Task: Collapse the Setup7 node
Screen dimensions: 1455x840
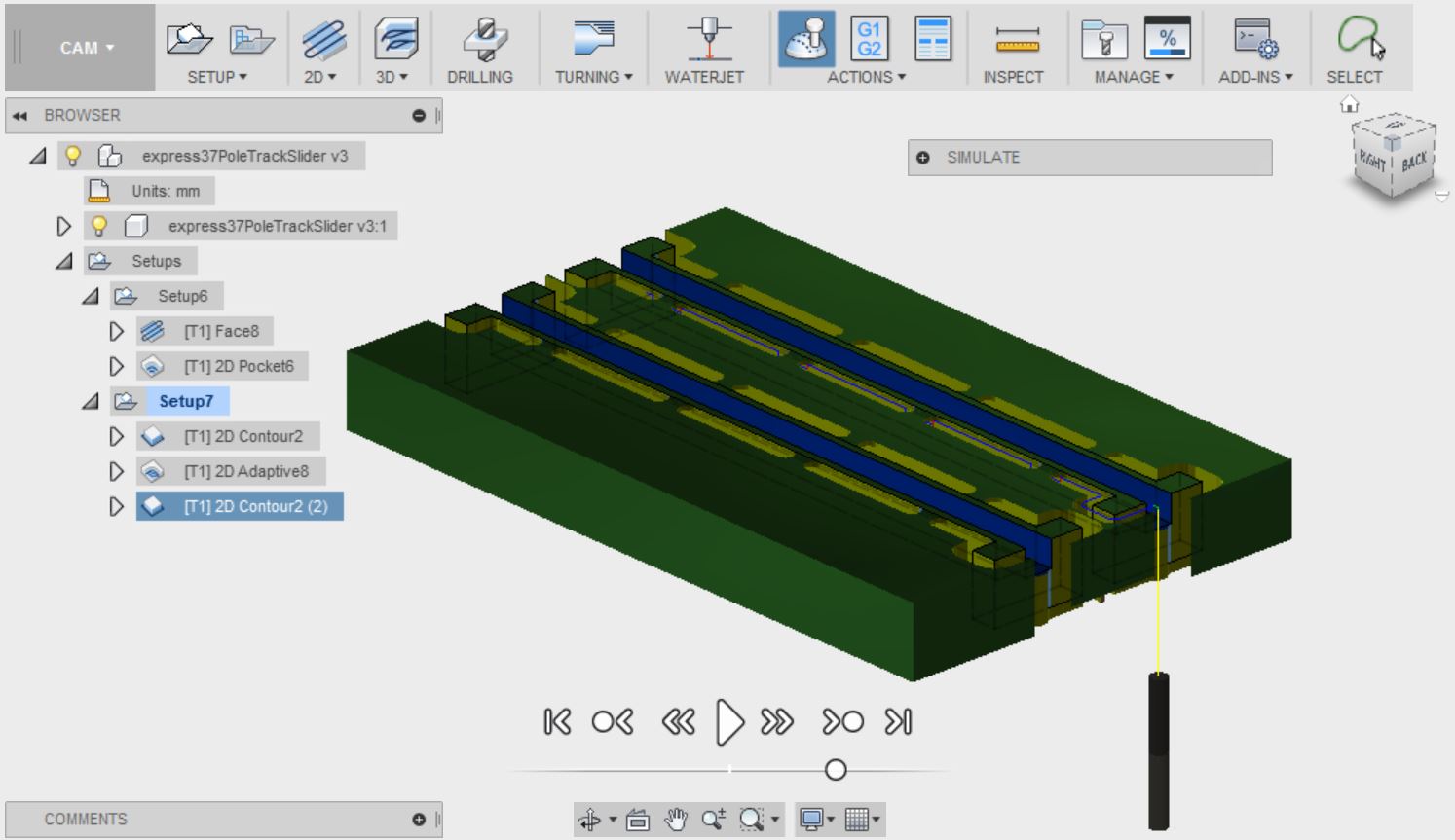Action: point(91,401)
